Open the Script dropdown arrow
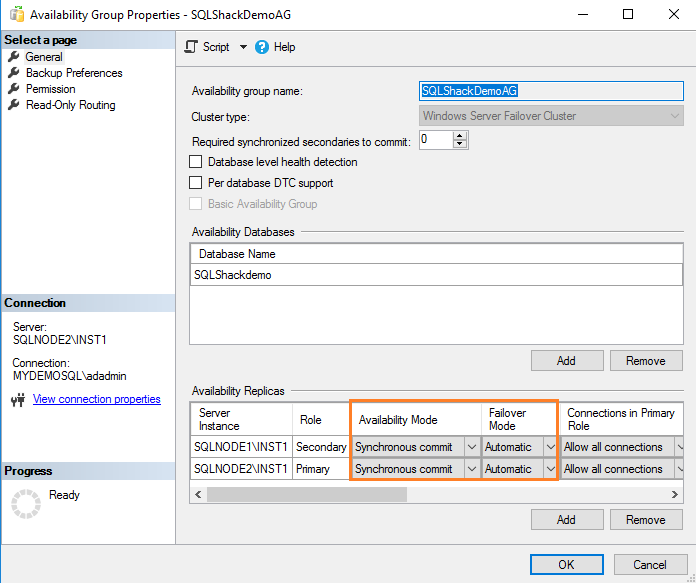 coord(241,47)
